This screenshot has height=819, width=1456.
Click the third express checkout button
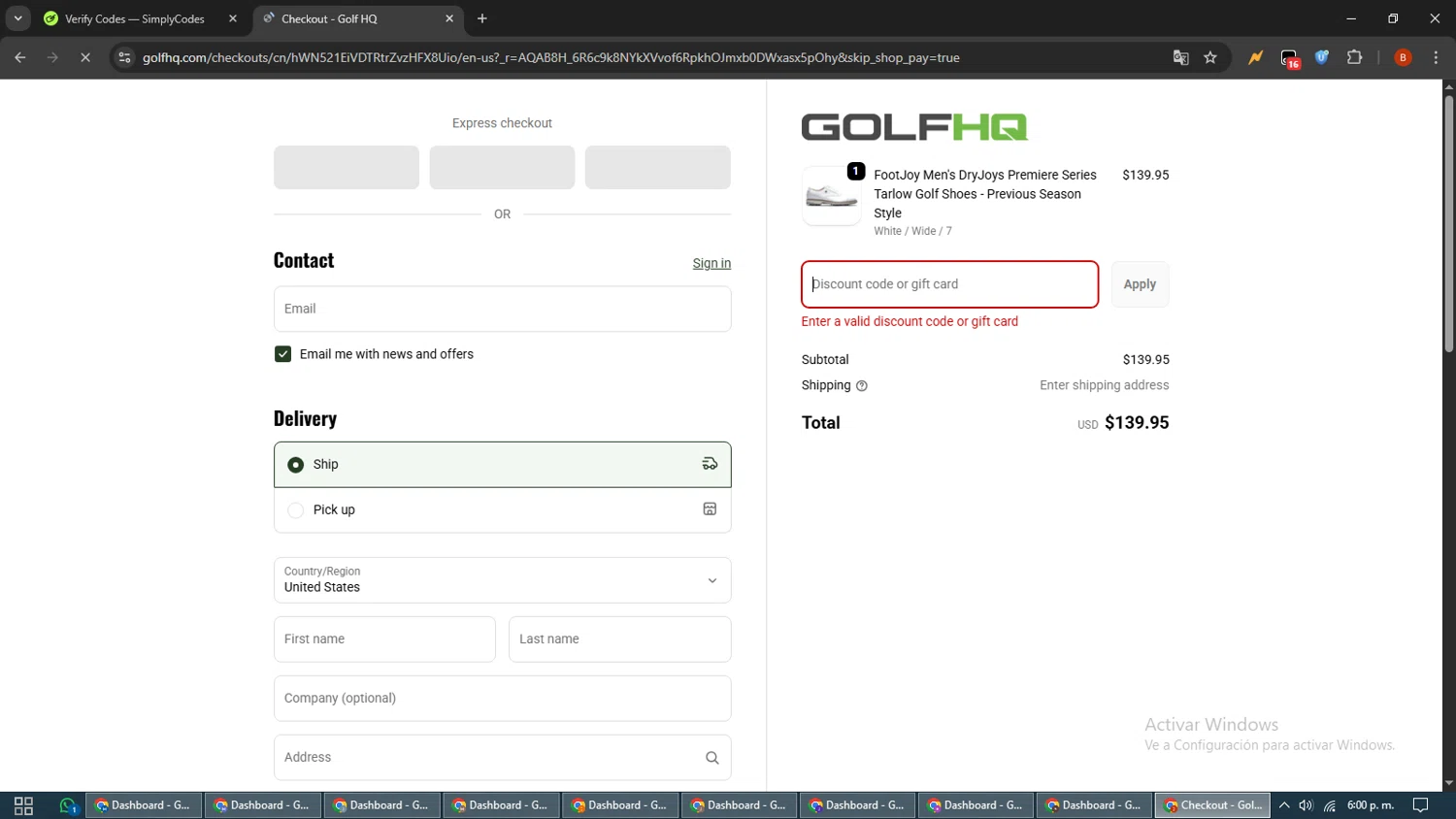(657, 167)
